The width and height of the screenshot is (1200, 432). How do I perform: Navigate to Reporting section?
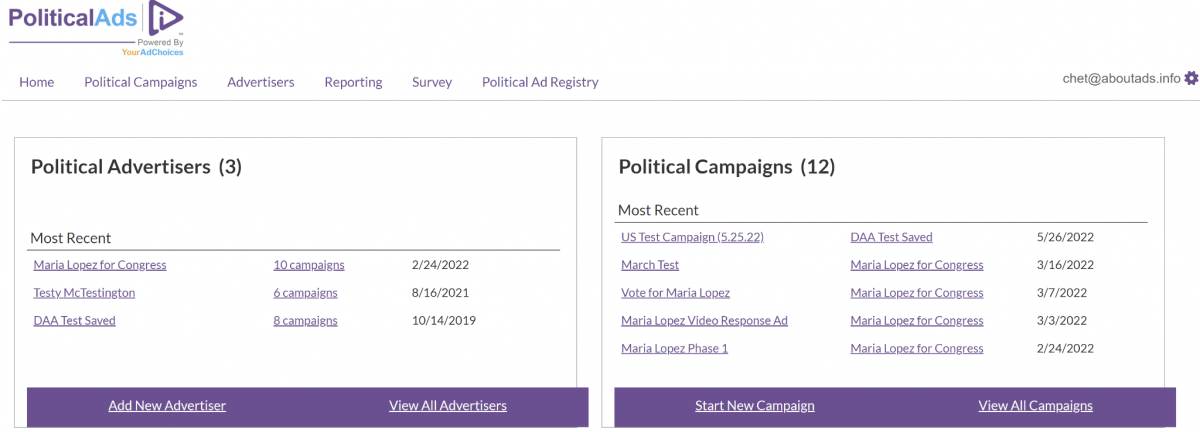pyautogui.click(x=353, y=82)
